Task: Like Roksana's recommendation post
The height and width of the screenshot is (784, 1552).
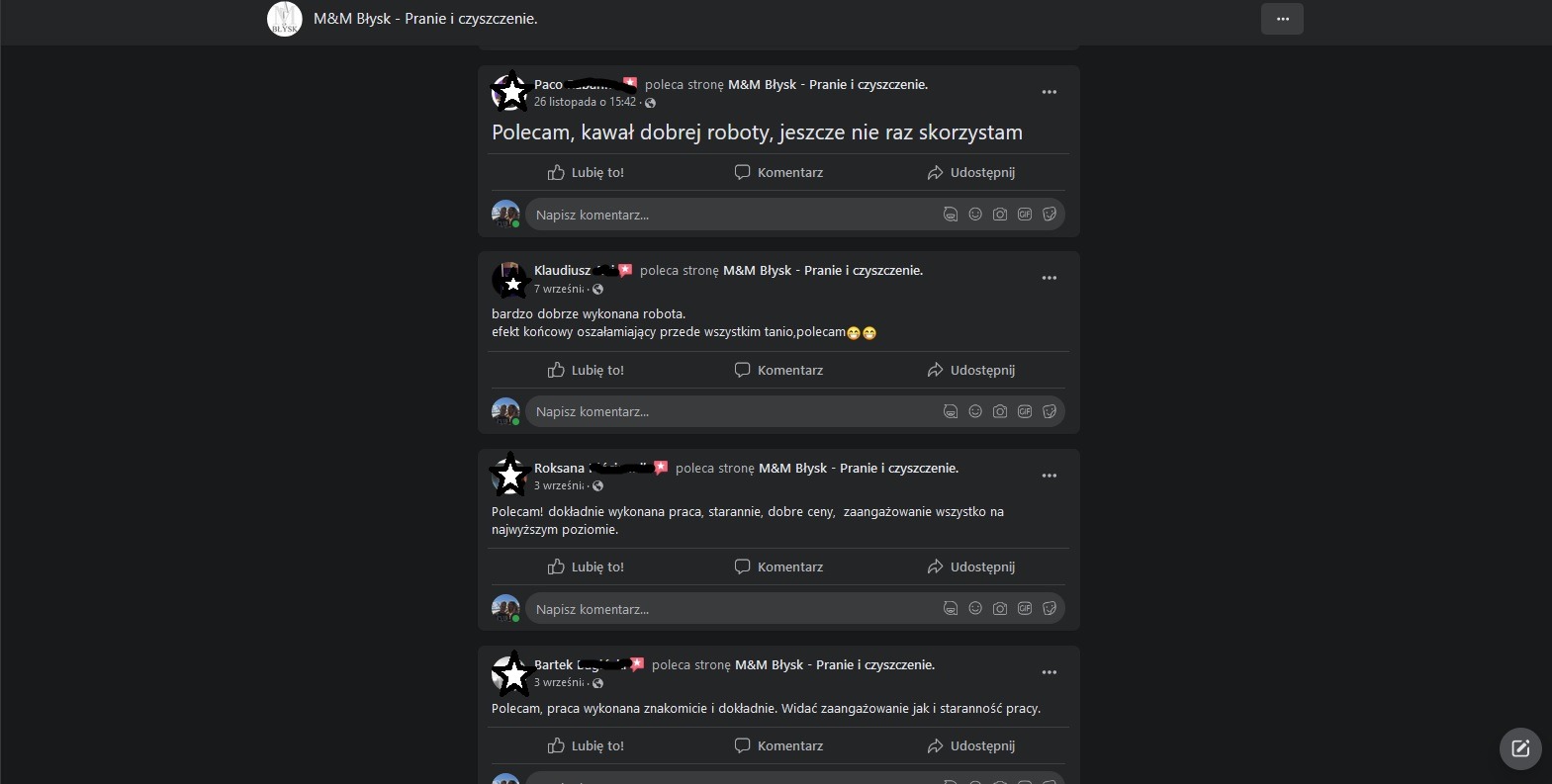Action: pos(586,566)
